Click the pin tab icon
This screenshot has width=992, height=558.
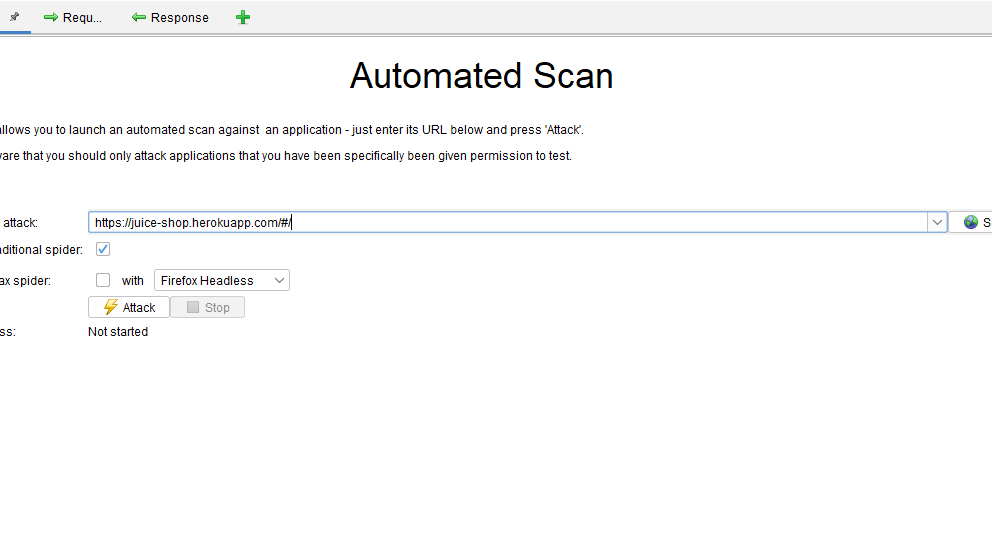pyautogui.click(x=15, y=17)
